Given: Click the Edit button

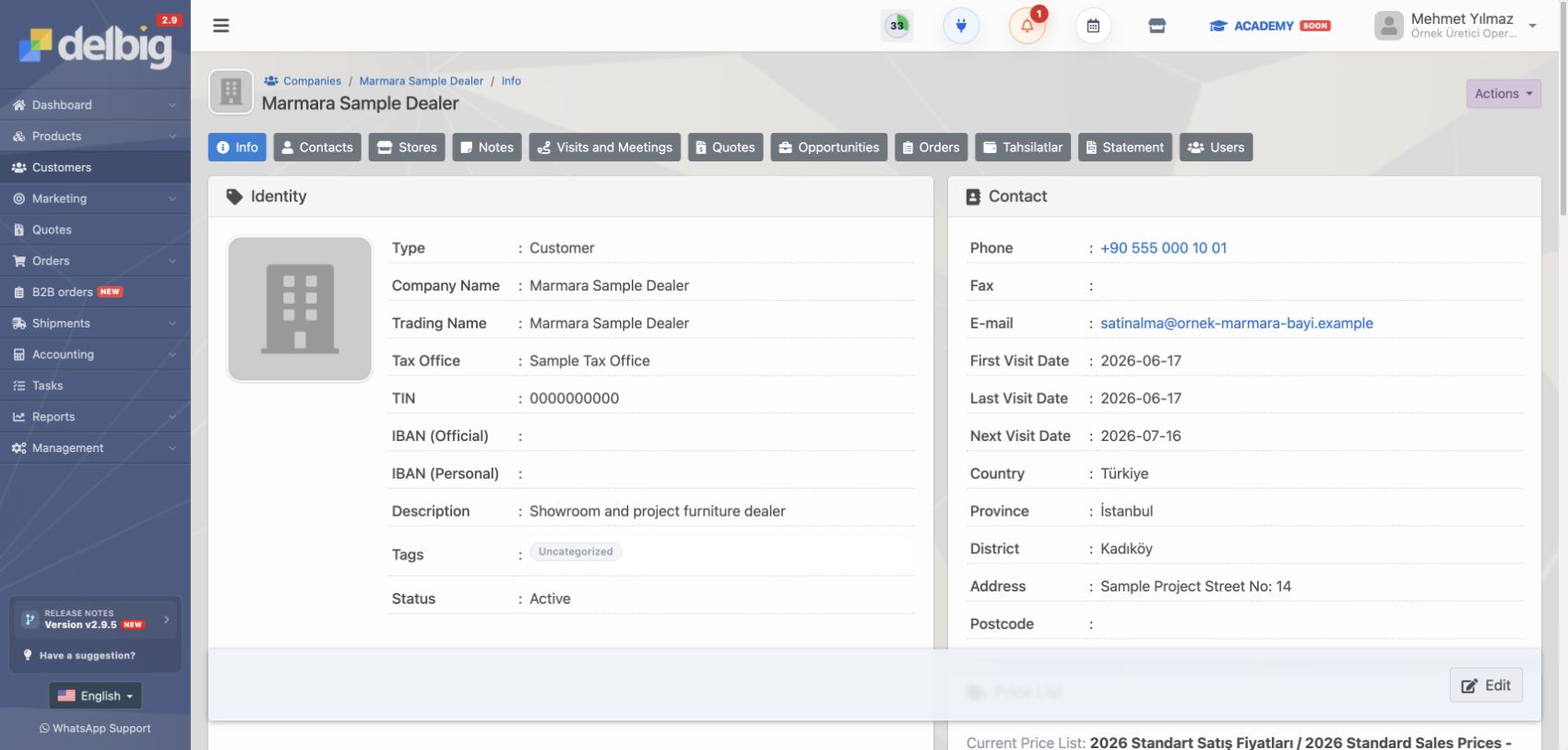Looking at the screenshot, I should (x=1486, y=685).
